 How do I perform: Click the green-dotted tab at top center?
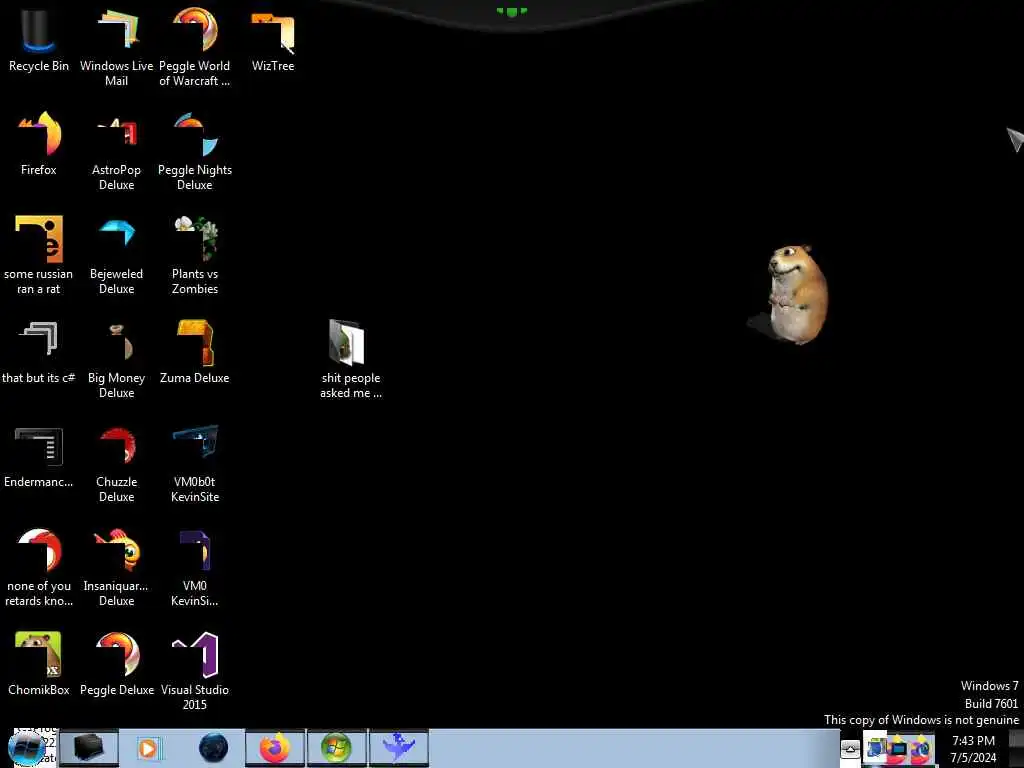[x=511, y=13]
